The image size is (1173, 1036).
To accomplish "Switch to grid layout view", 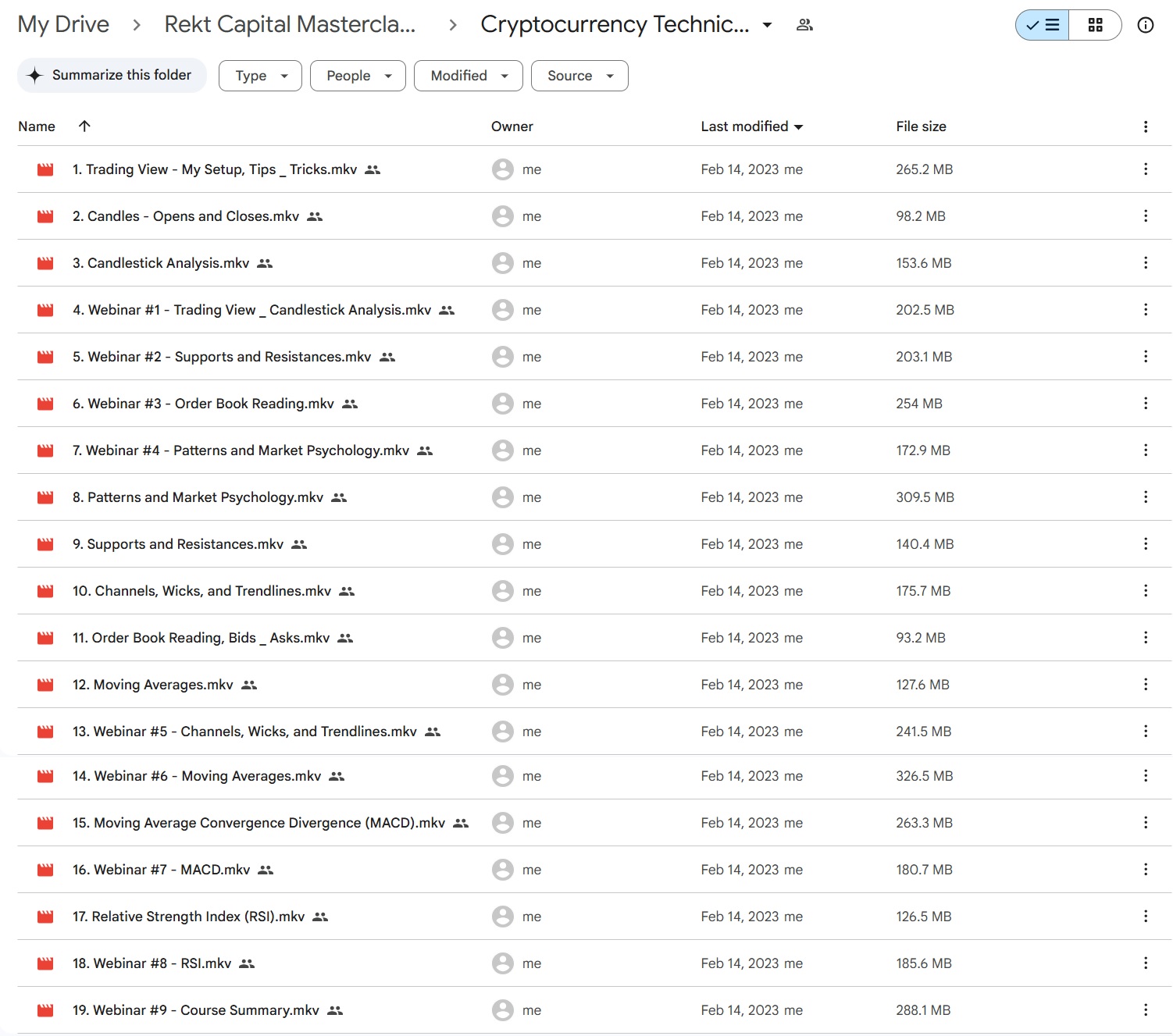I will (x=1095, y=25).
